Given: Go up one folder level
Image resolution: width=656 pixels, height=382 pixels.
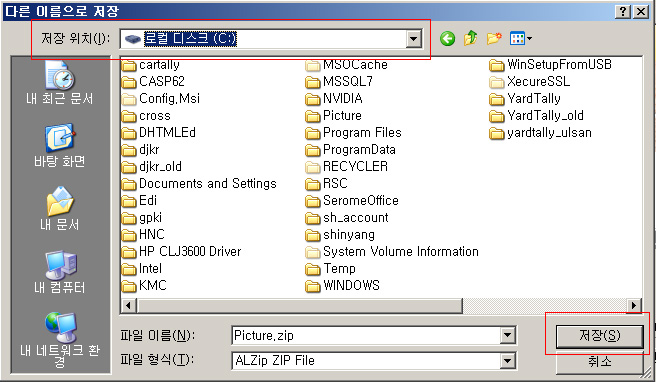Looking at the screenshot, I should click(471, 38).
